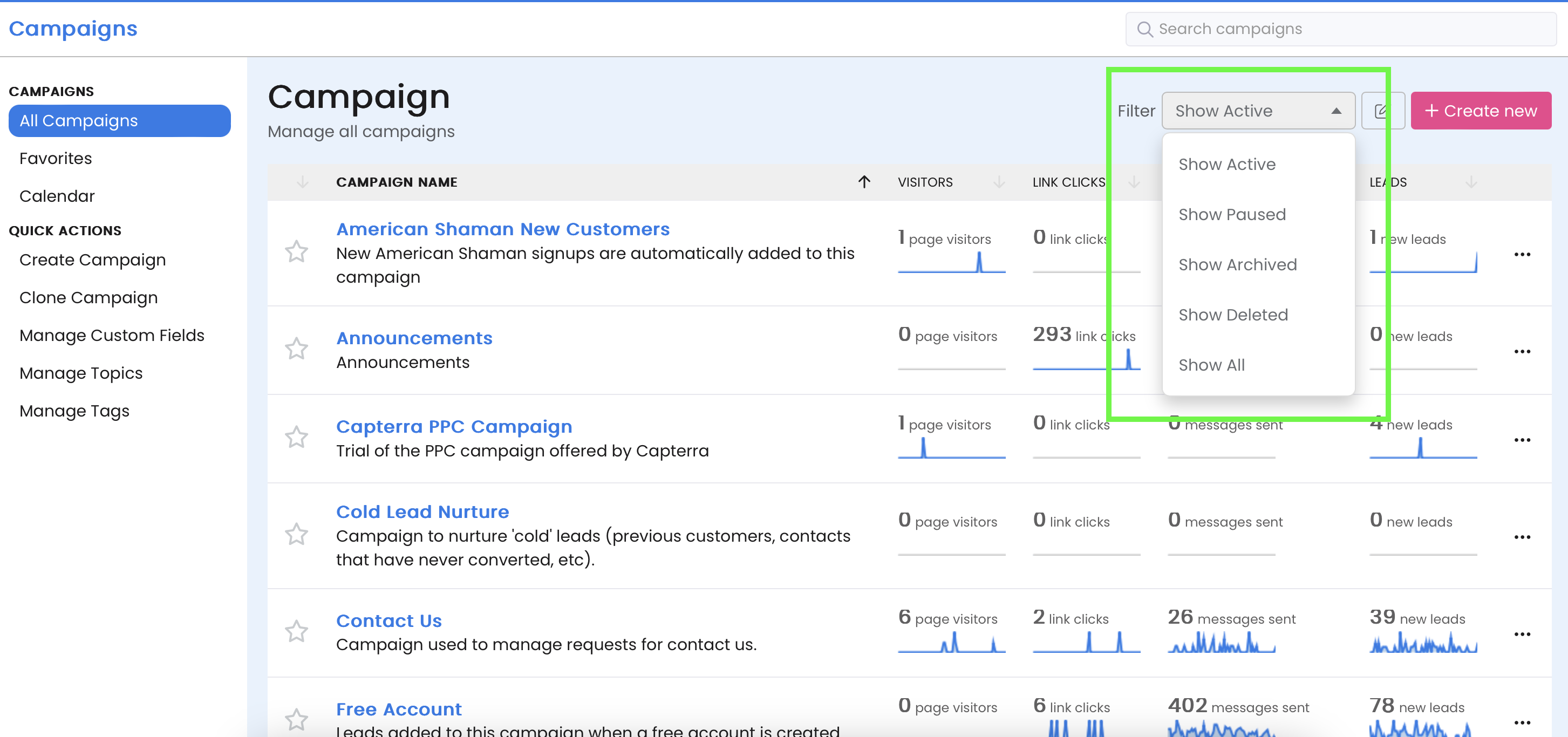Sort by the favorites column arrow
The height and width of the screenshot is (737, 1568).
pyautogui.click(x=303, y=182)
